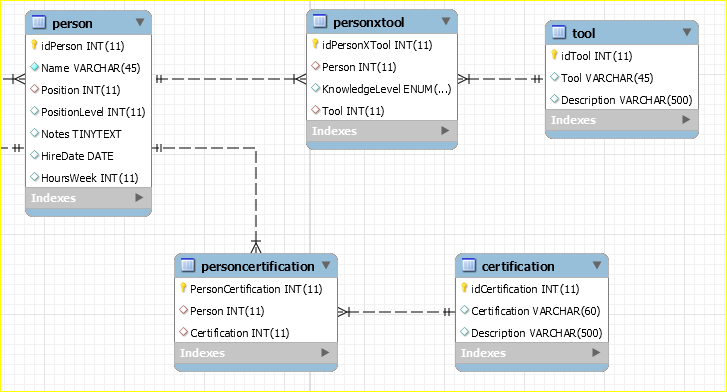Click the diamond beside certification Description VARCHAR(500)
This screenshot has height=392, width=727.
point(465,332)
